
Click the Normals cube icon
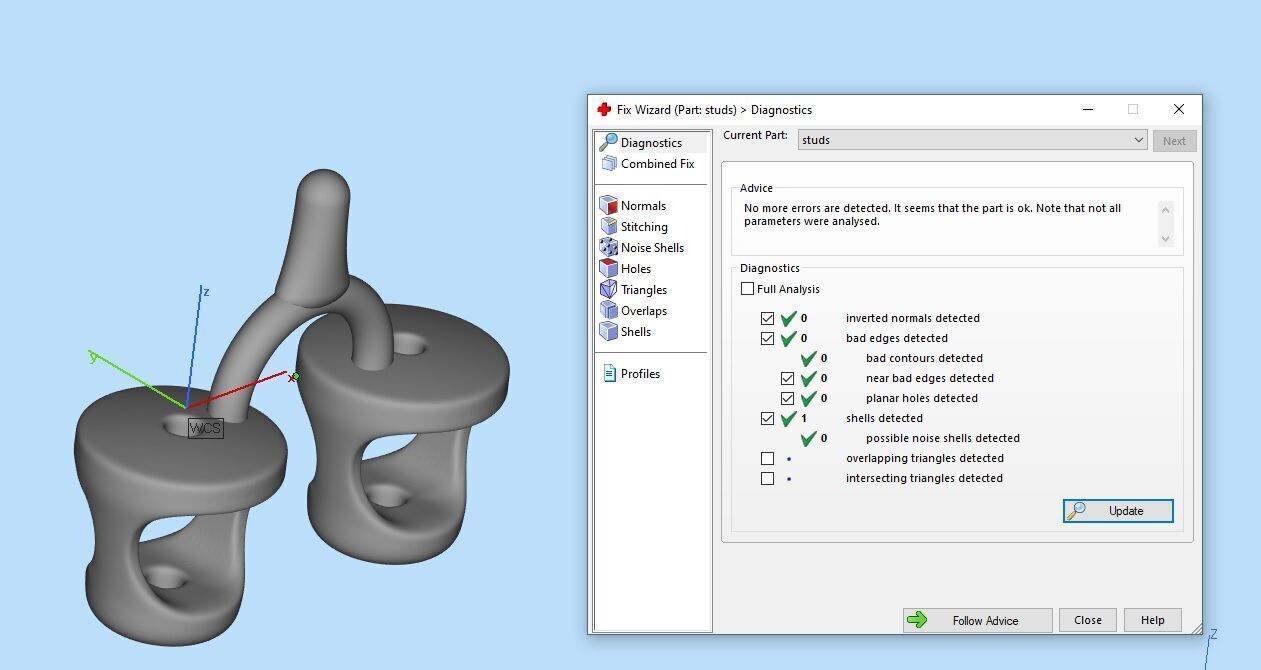coord(608,205)
